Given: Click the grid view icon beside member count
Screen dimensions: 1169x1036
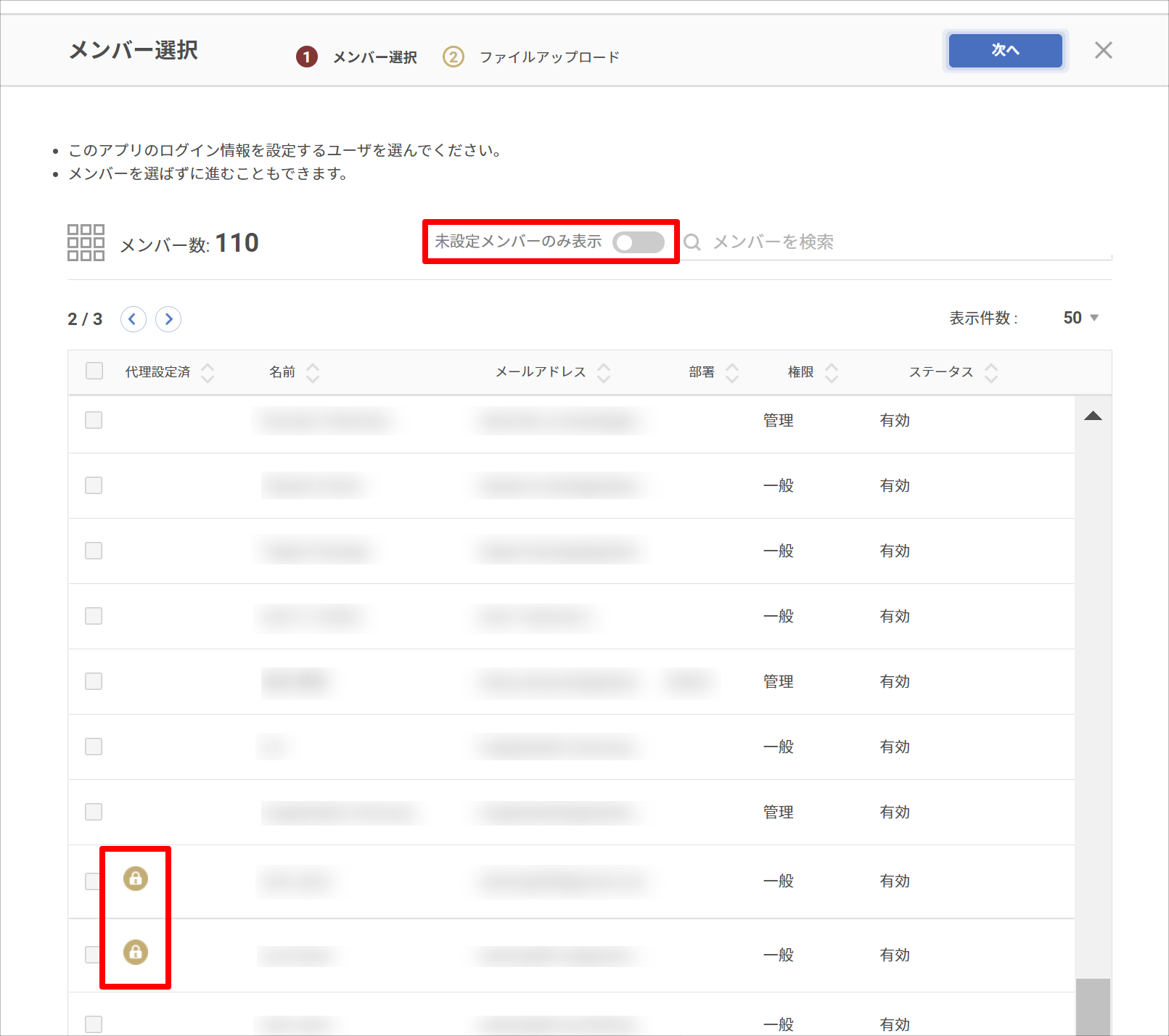Looking at the screenshot, I should click(x=86, y=242).
